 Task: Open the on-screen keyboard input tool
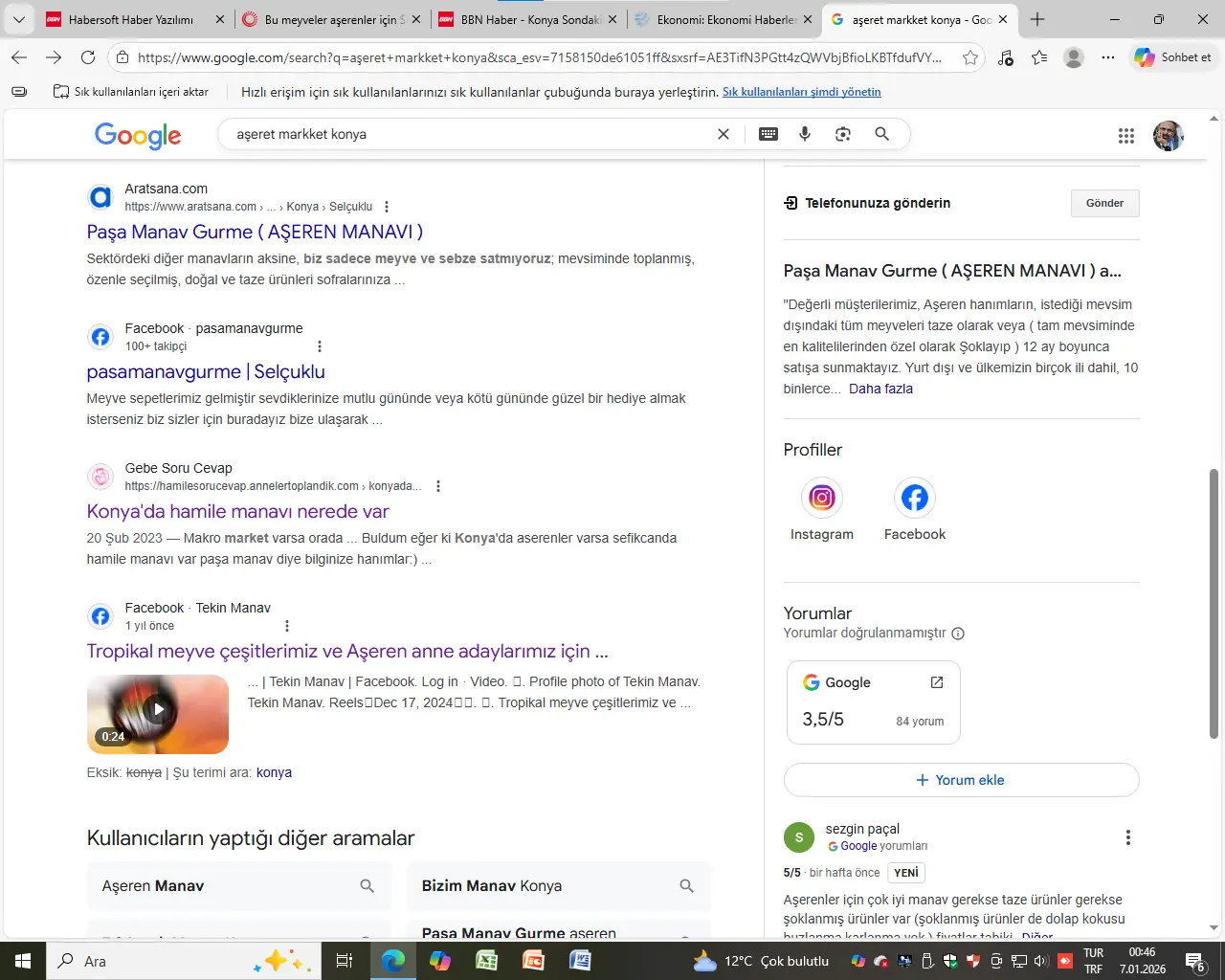coord(768,134)
